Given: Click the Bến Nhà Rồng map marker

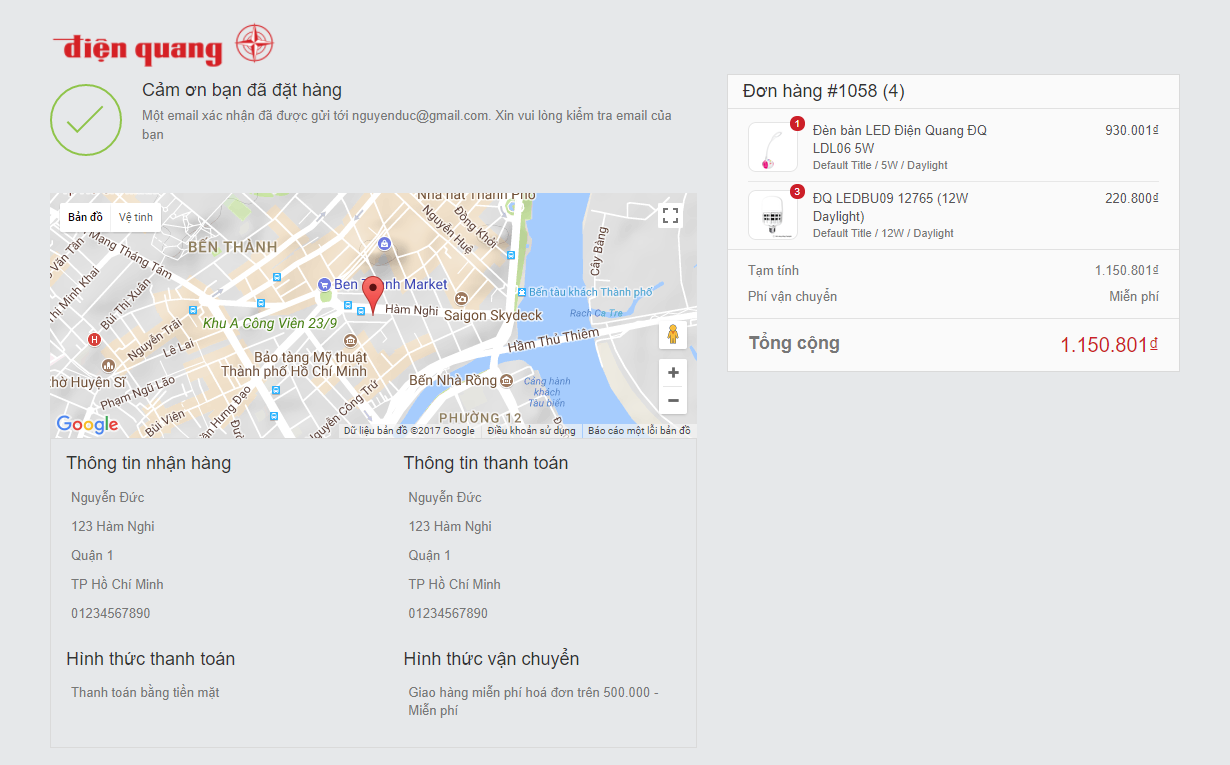Looking at the screenshot, I should coord(506,380).
